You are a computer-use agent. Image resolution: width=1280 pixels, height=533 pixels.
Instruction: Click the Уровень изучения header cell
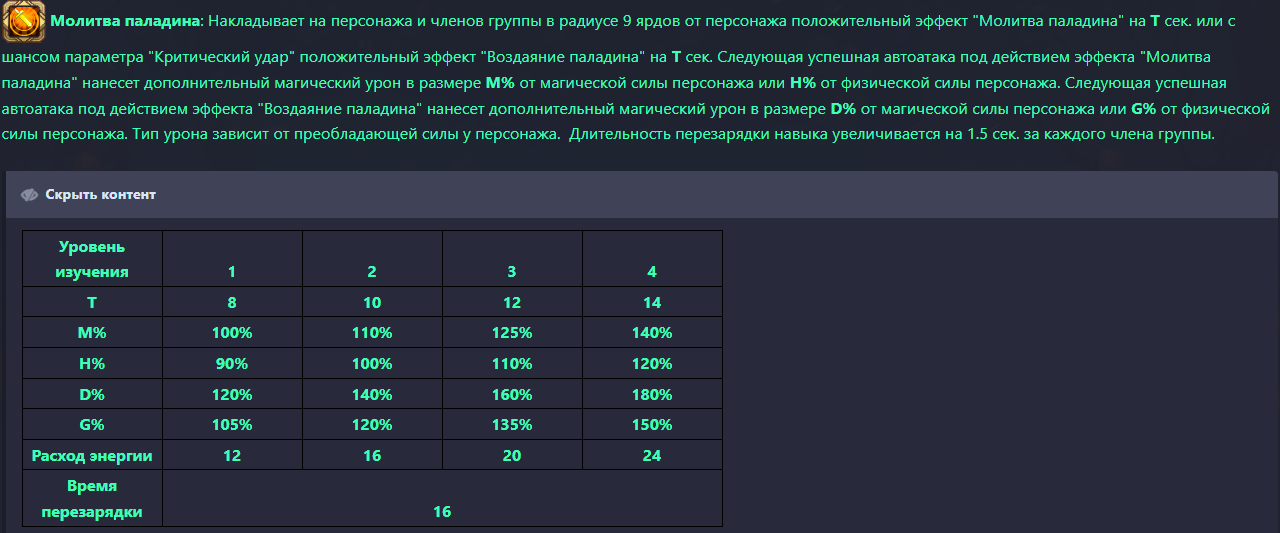pos(92,259)
